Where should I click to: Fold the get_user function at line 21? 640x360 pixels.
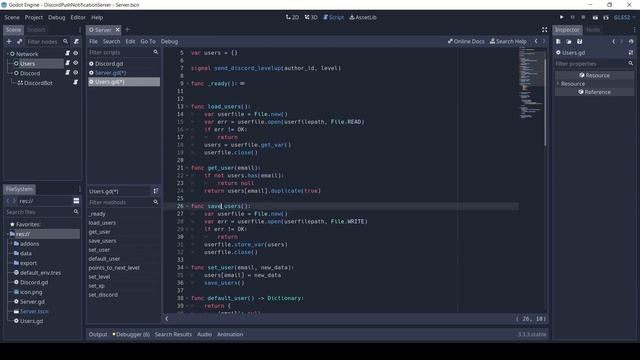[187, 168]
